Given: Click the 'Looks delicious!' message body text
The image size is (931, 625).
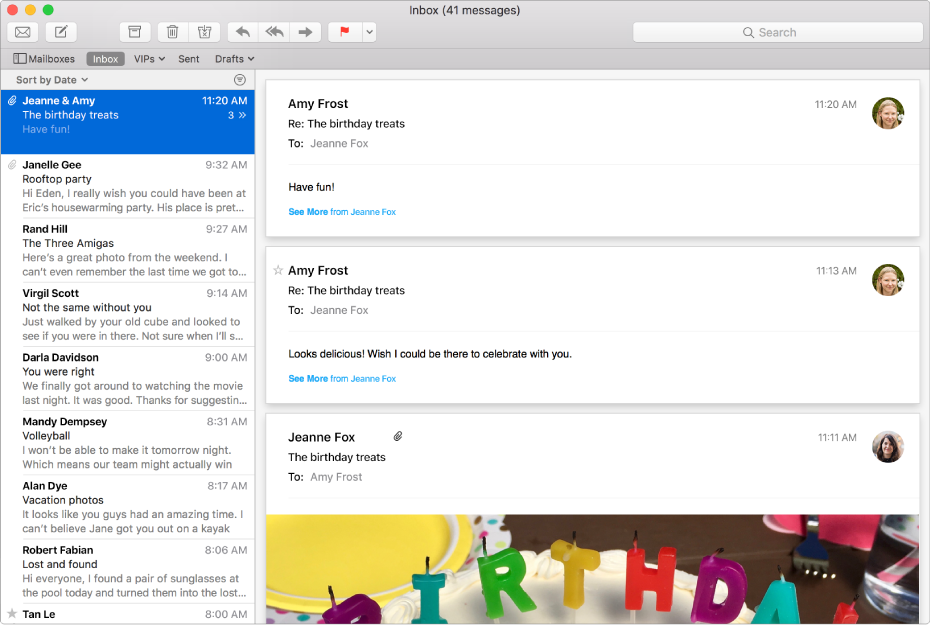Looking at the screenshot, I should [430, 354].
